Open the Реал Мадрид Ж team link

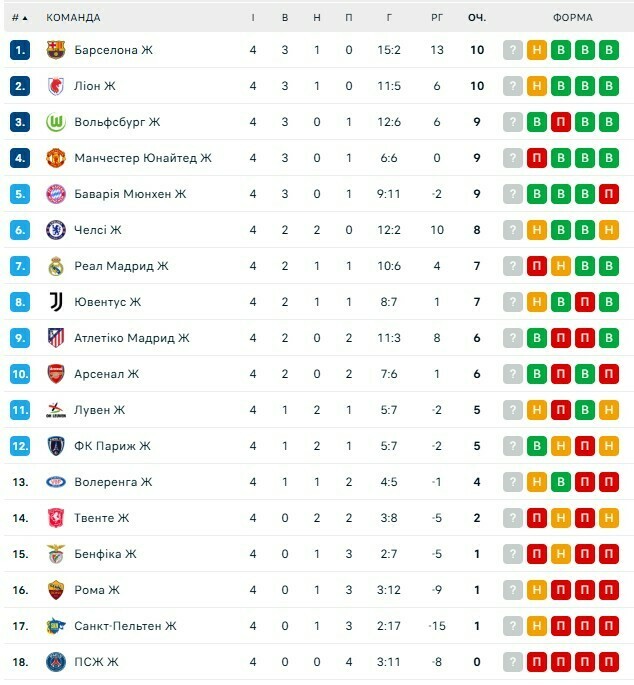click(x=121, y=266)
